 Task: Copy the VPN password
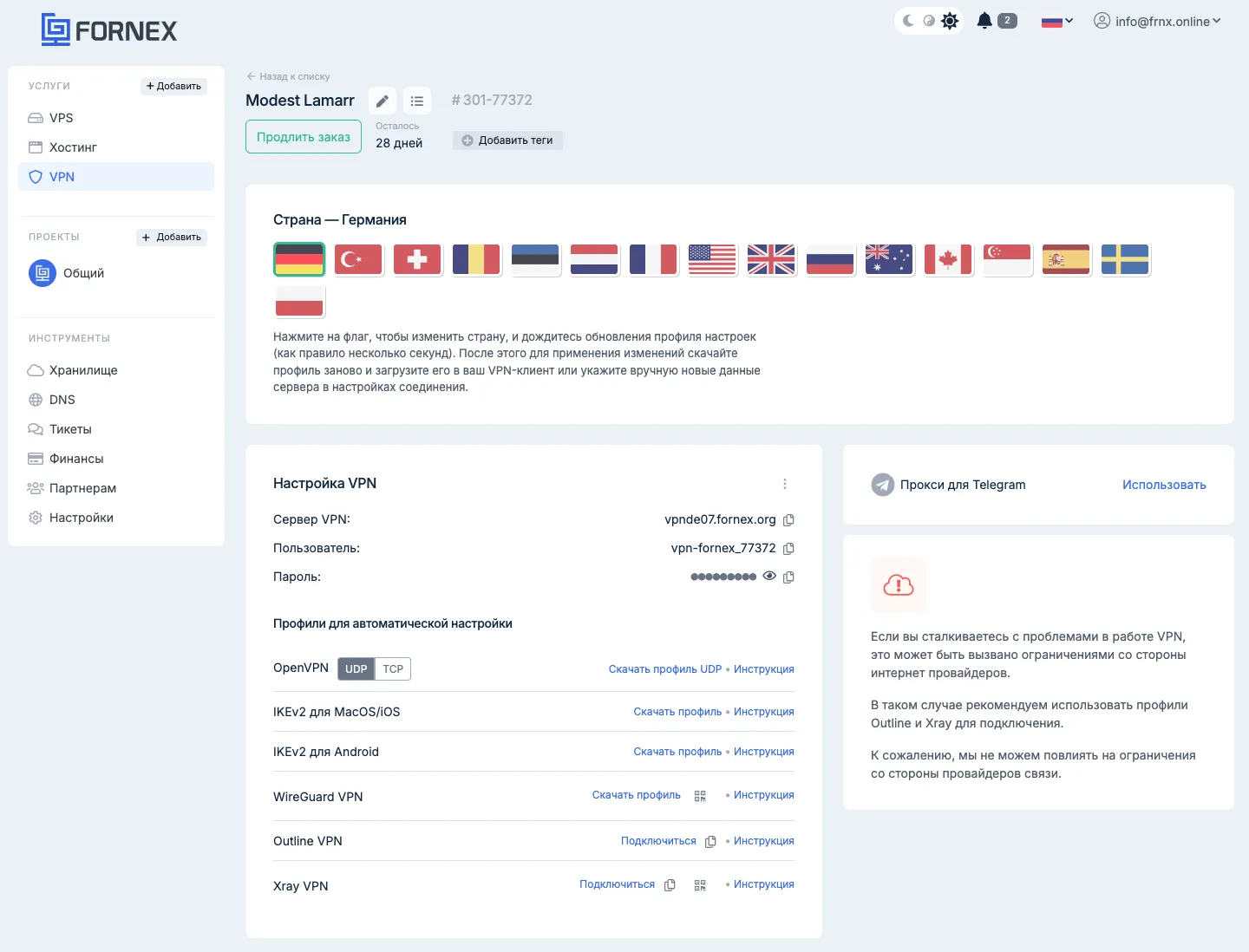(788, 577)
